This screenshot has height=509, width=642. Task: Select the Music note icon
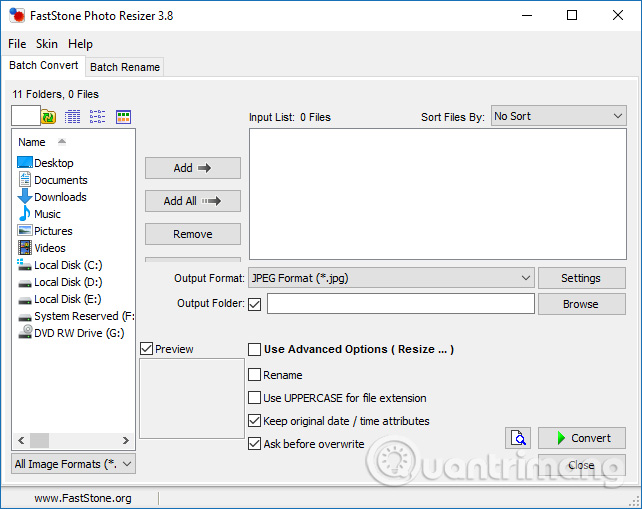pos(25,213)
